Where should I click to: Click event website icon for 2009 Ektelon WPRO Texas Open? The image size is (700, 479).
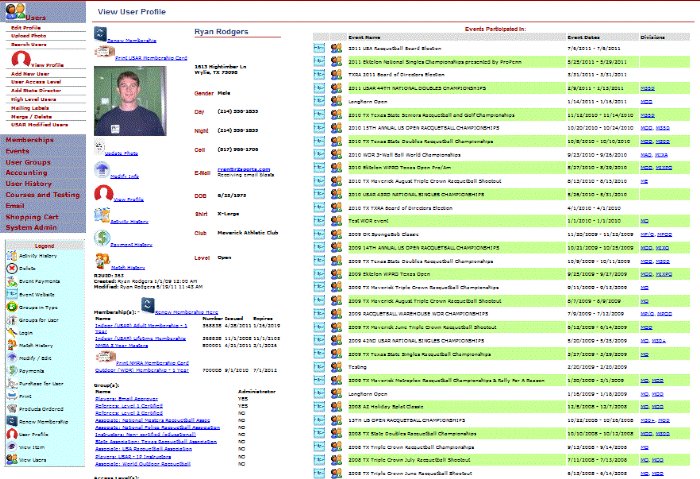(319, 273)
